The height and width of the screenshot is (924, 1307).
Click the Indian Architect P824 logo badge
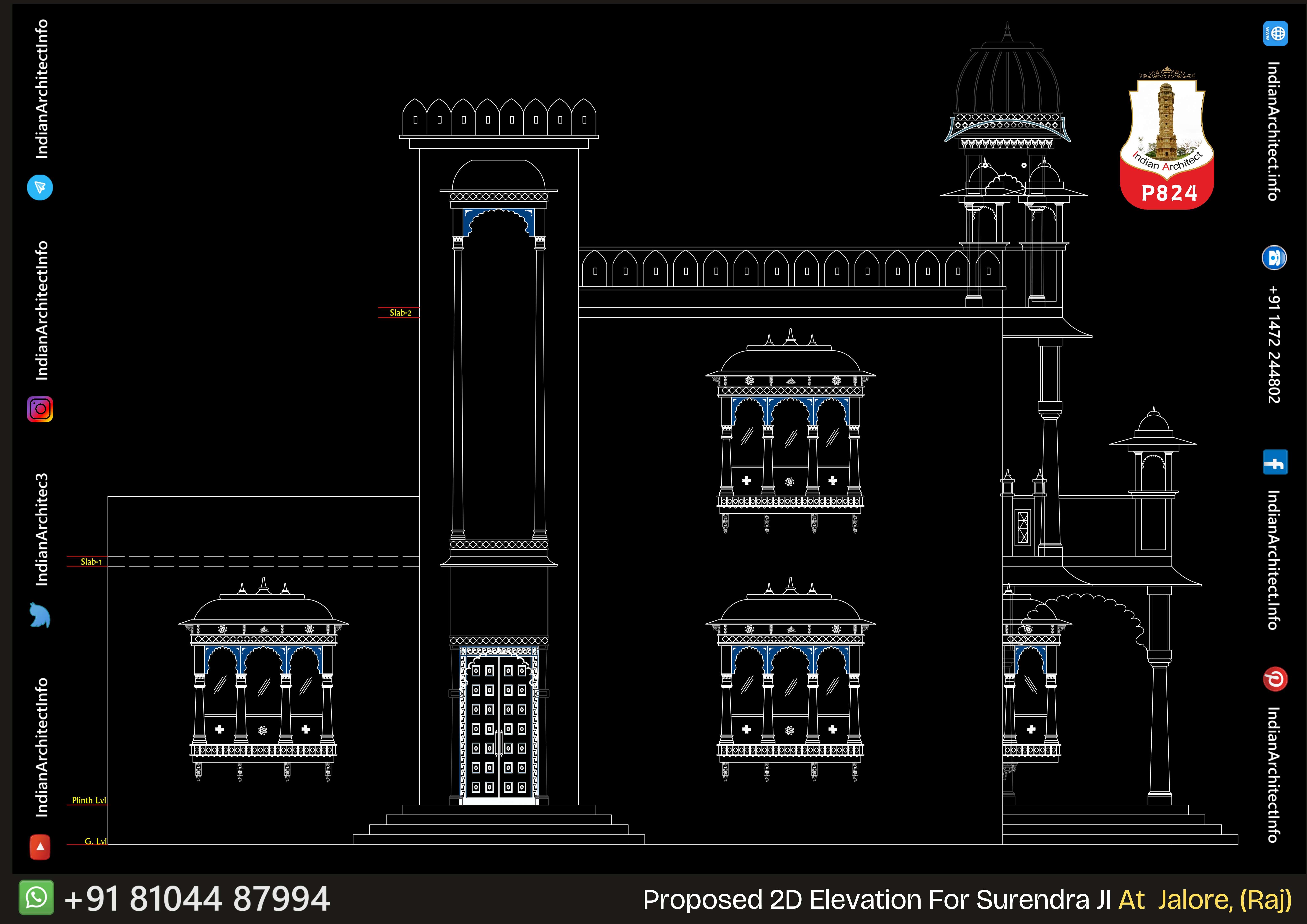point(1167,142)
